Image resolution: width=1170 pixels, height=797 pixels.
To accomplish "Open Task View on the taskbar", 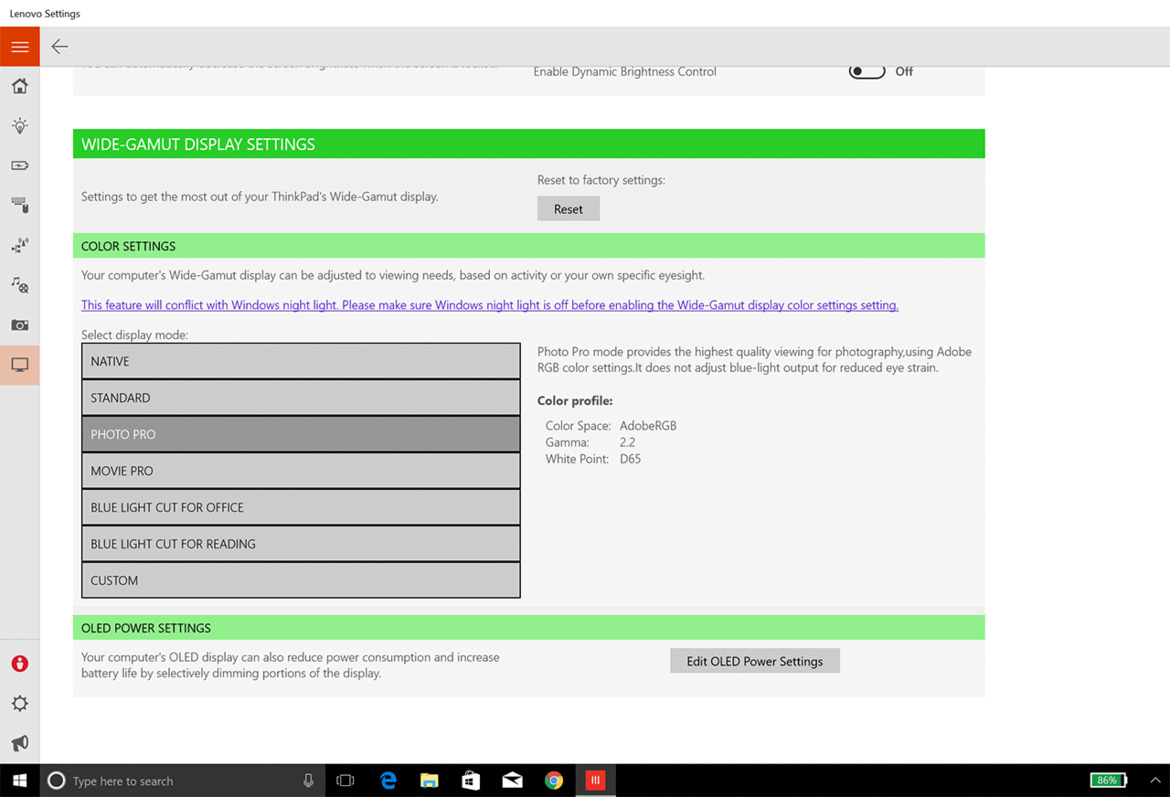I will click(345, 781).
